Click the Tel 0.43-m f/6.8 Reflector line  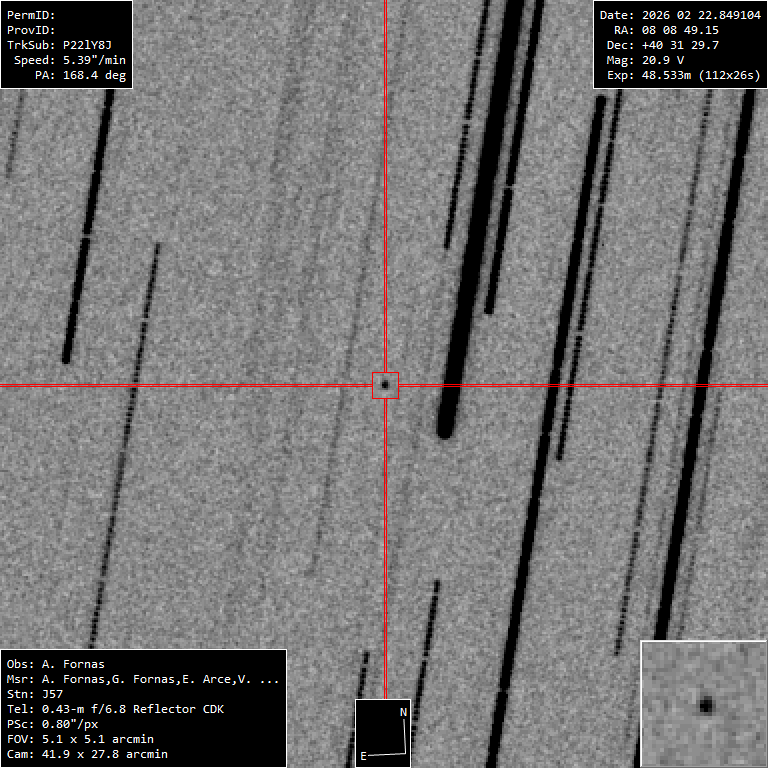115,709
